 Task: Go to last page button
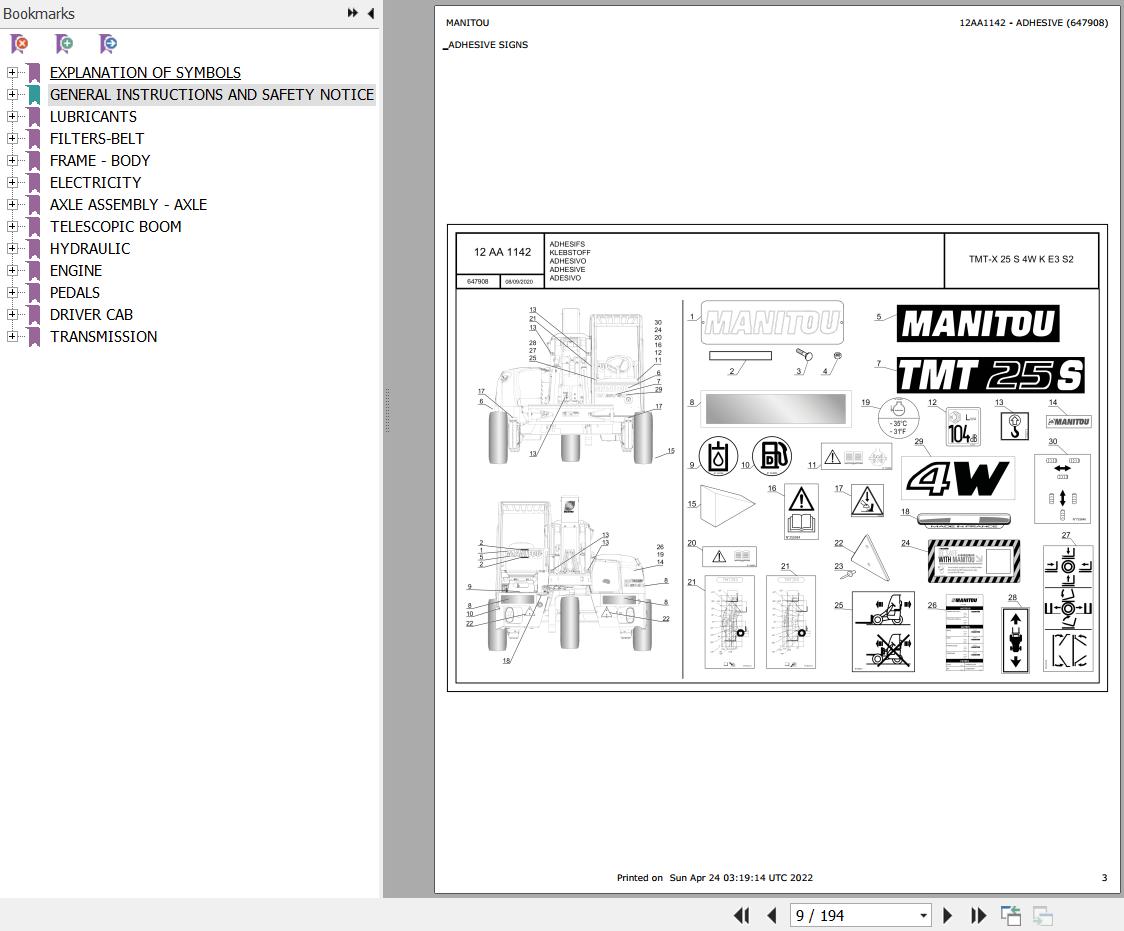(x=978, y=915)
